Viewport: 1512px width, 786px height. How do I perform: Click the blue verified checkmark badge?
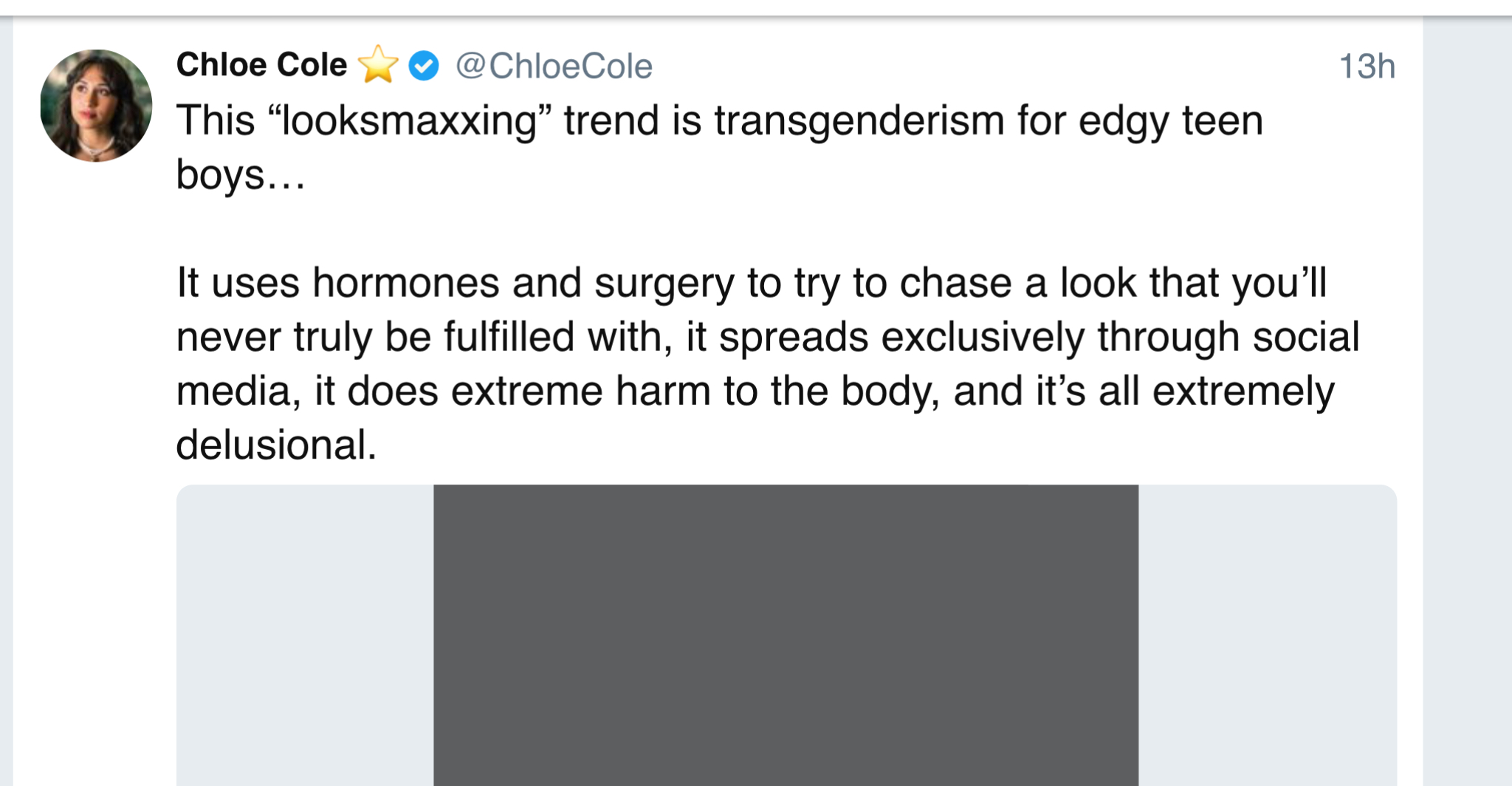click(424, 66)
